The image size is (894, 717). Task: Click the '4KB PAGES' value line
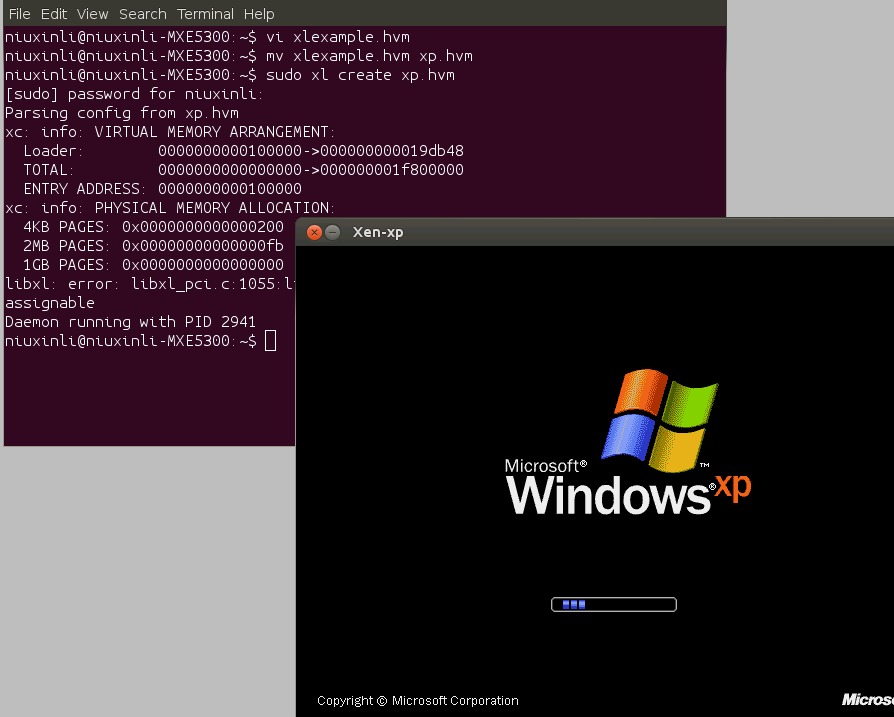point(153,227)
